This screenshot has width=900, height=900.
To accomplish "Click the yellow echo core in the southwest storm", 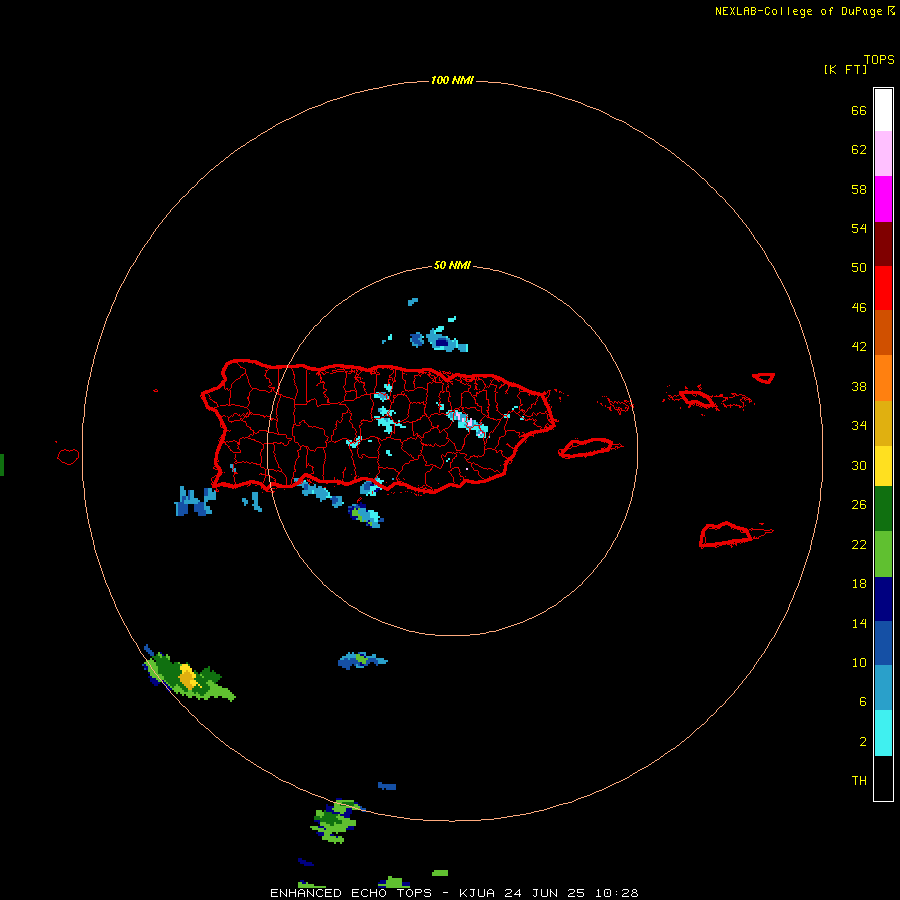I will coord(188,677).
